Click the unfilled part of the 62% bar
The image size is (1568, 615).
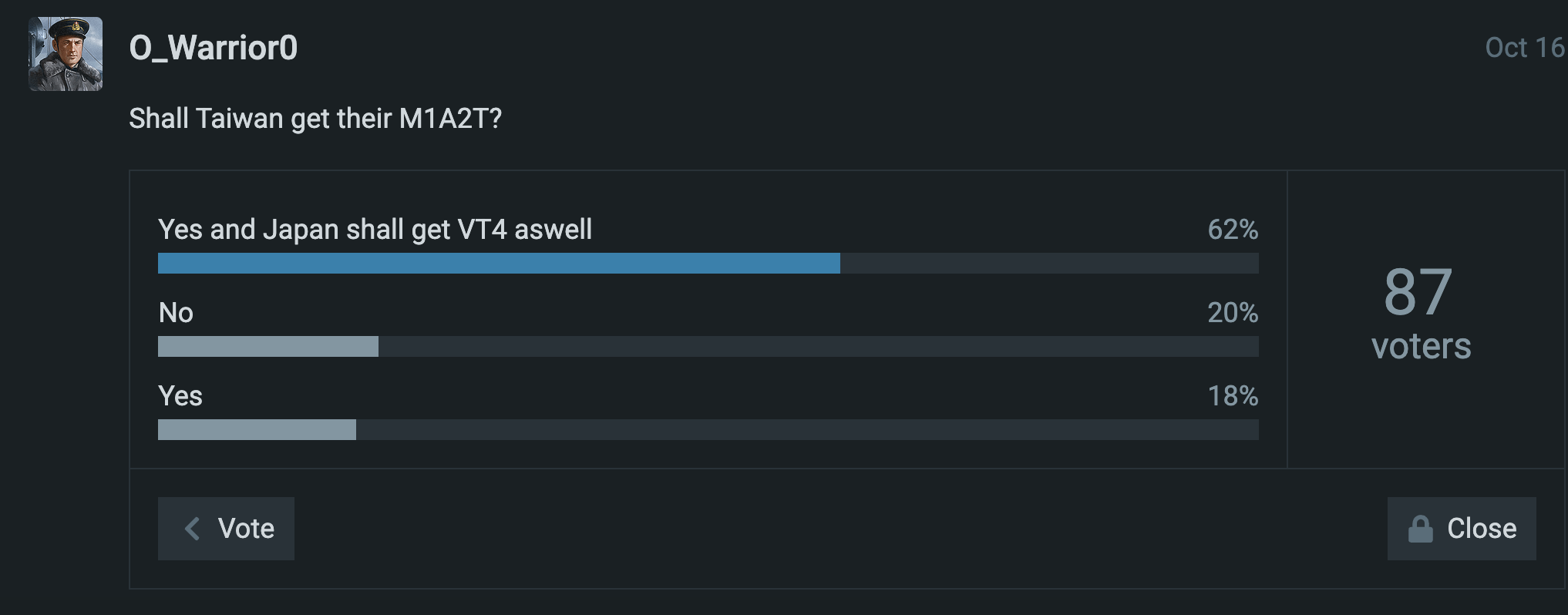coord(1048,264)
